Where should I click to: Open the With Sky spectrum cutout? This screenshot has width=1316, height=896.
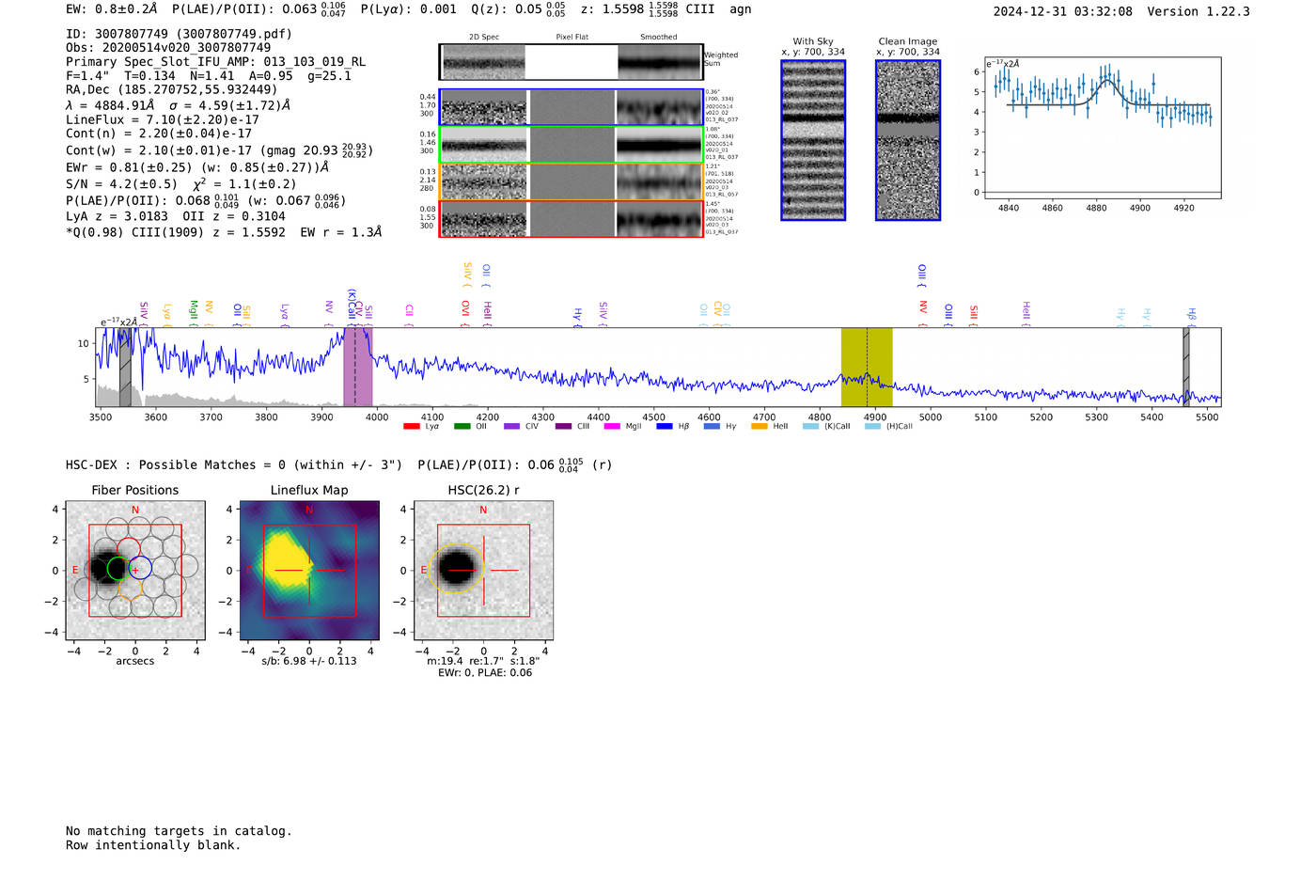[x=813, y=140]
